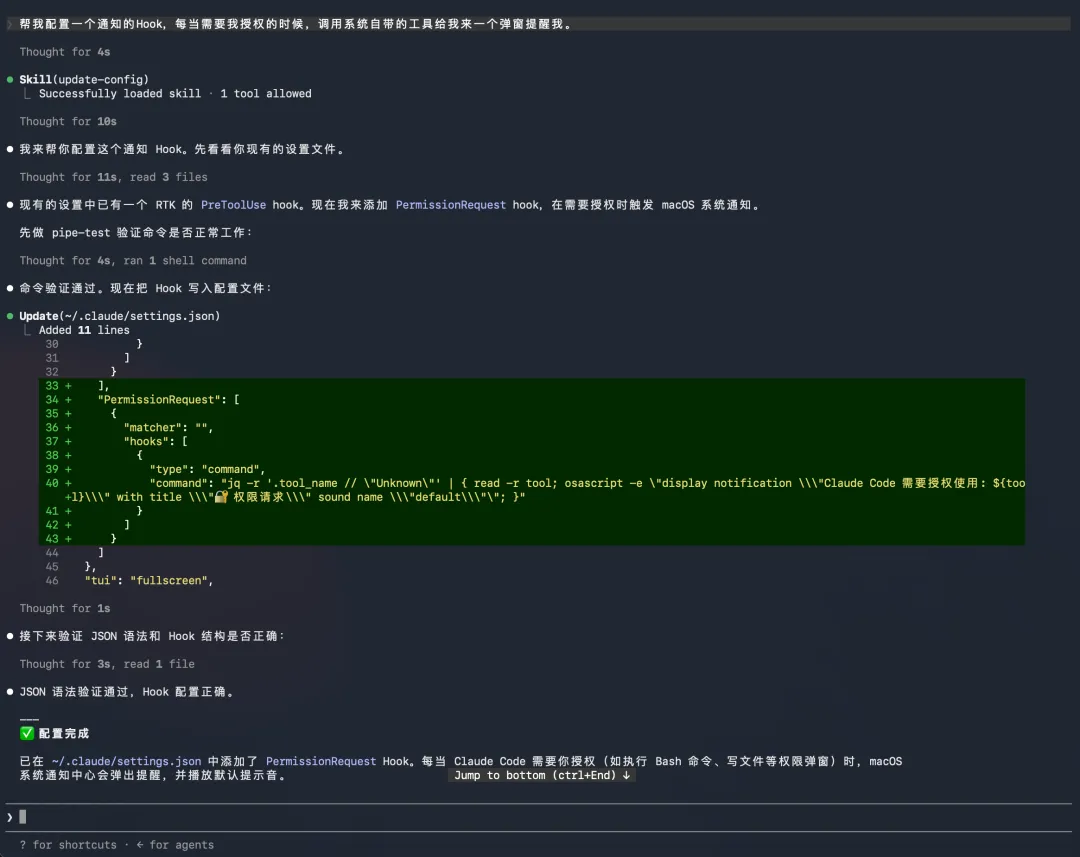Screen dimensions: 1080x857
Task: Click 'JSON 语法验证通过，Hook 配置正确' message
Action: pos(127,692)
